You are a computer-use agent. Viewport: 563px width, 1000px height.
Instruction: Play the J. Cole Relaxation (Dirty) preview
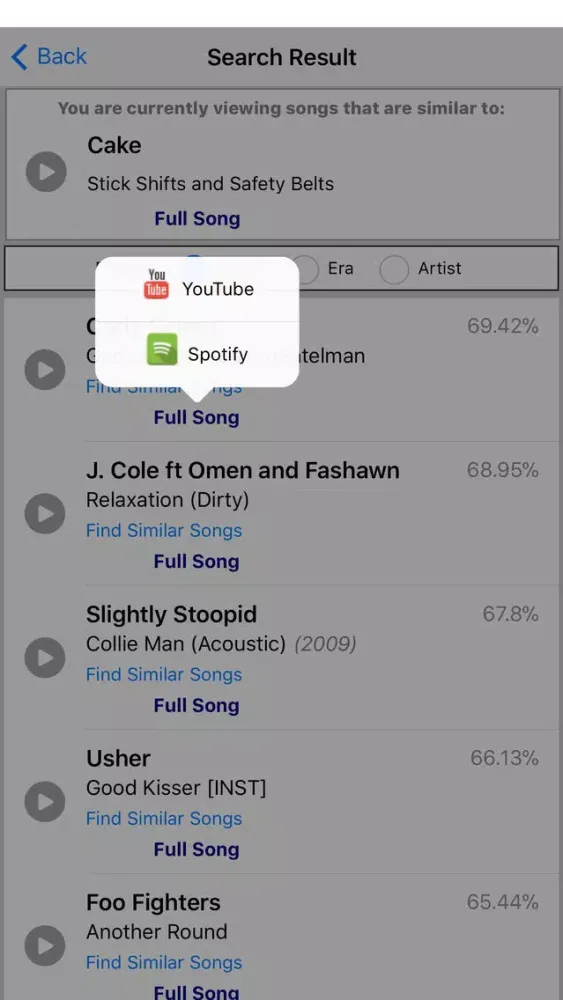click(x=45, y=513)
